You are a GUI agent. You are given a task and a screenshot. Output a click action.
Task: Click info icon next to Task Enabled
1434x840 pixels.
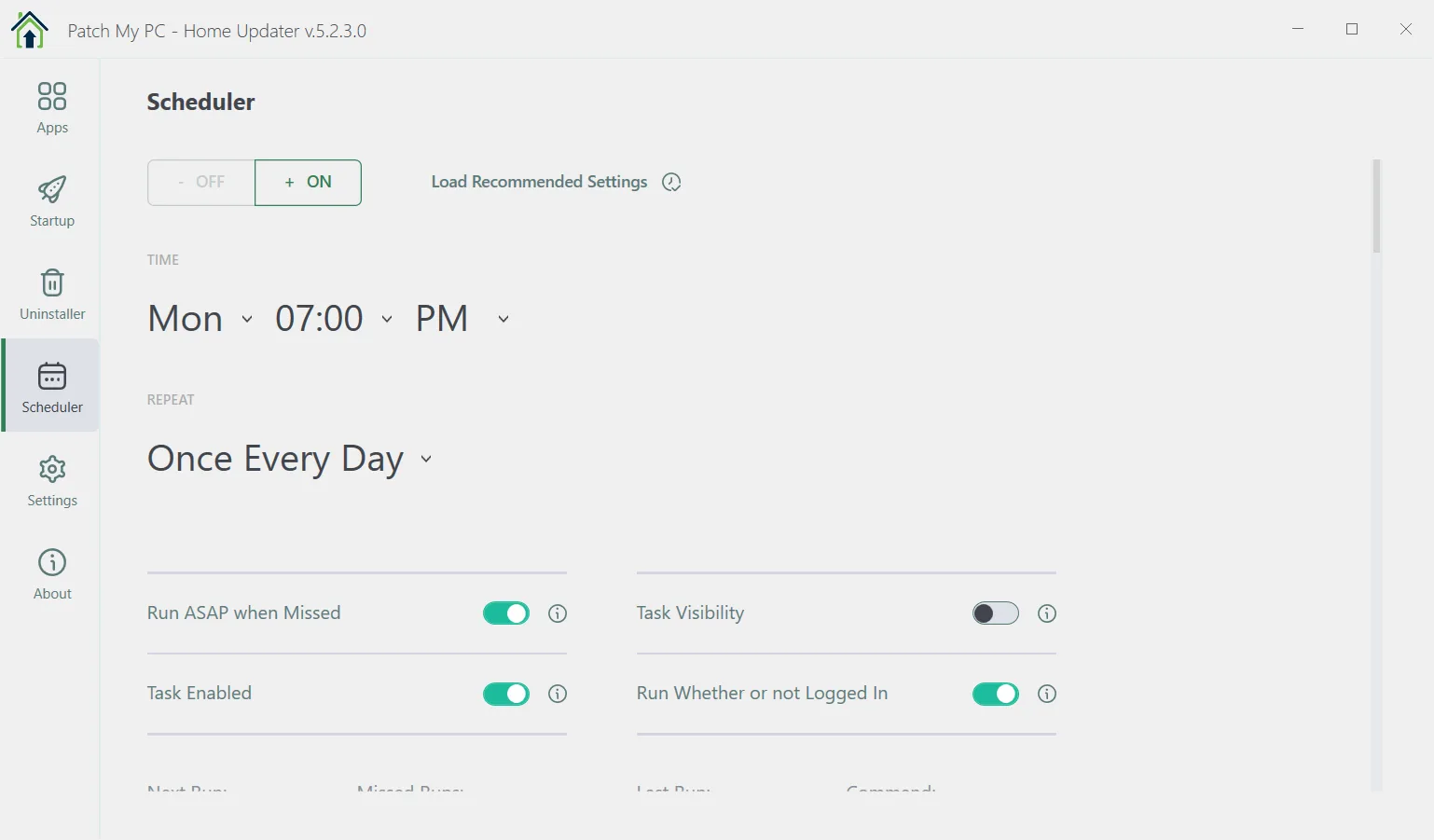[x=558, y=694]
